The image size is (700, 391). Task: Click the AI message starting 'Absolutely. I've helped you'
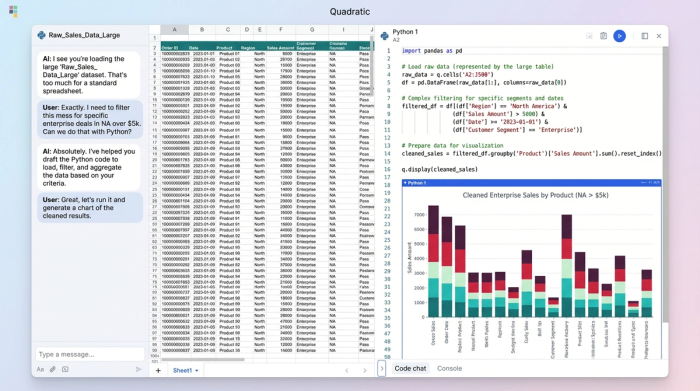(x=89, y=167)
